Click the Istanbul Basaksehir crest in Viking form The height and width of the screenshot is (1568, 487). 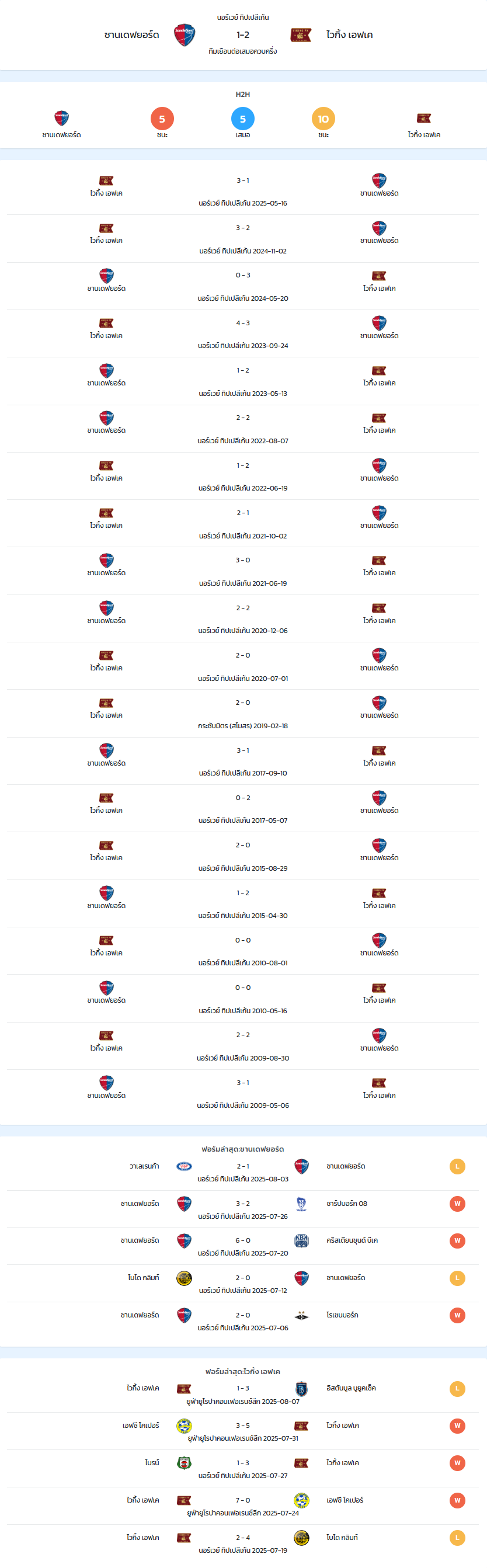[x=301, y=1389]
